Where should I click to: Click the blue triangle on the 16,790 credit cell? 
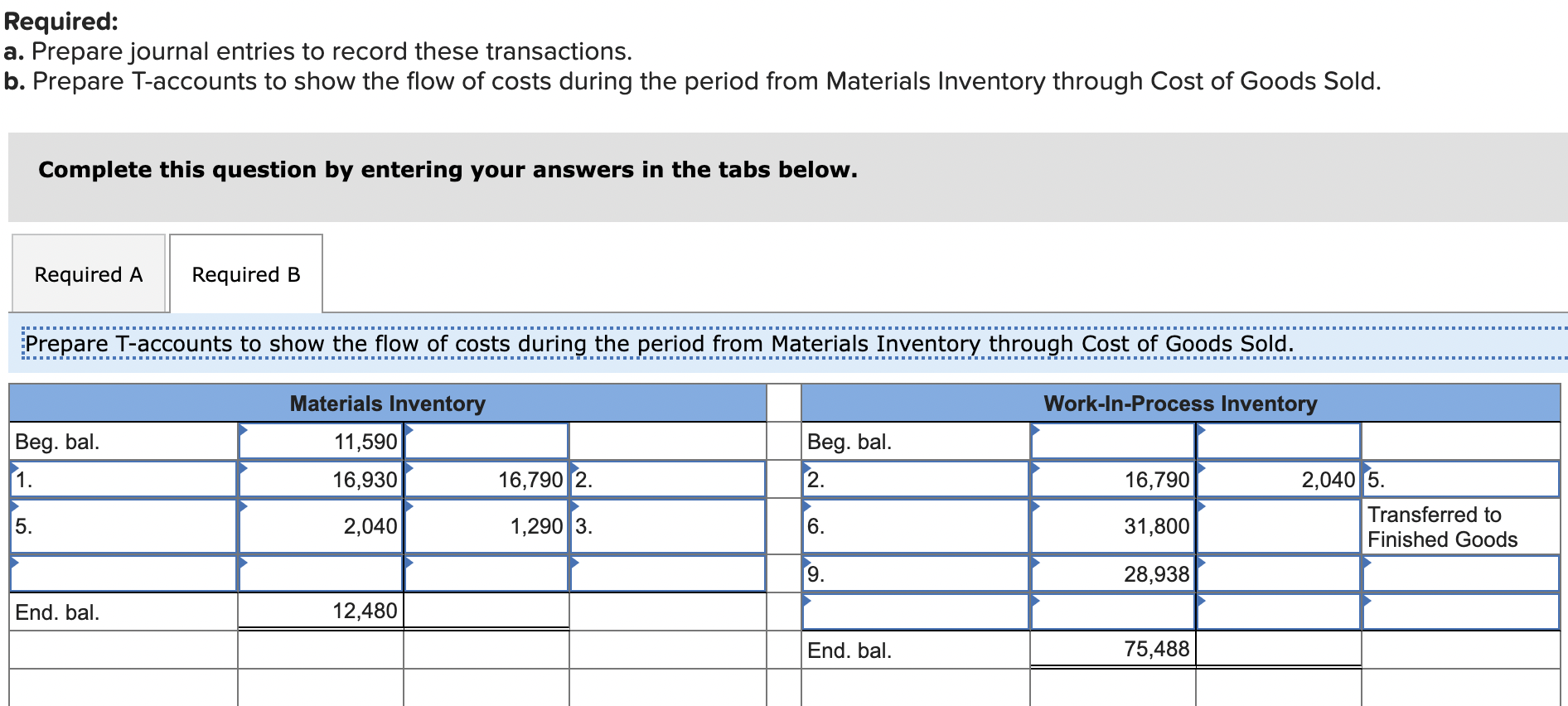tap(409, 467)
